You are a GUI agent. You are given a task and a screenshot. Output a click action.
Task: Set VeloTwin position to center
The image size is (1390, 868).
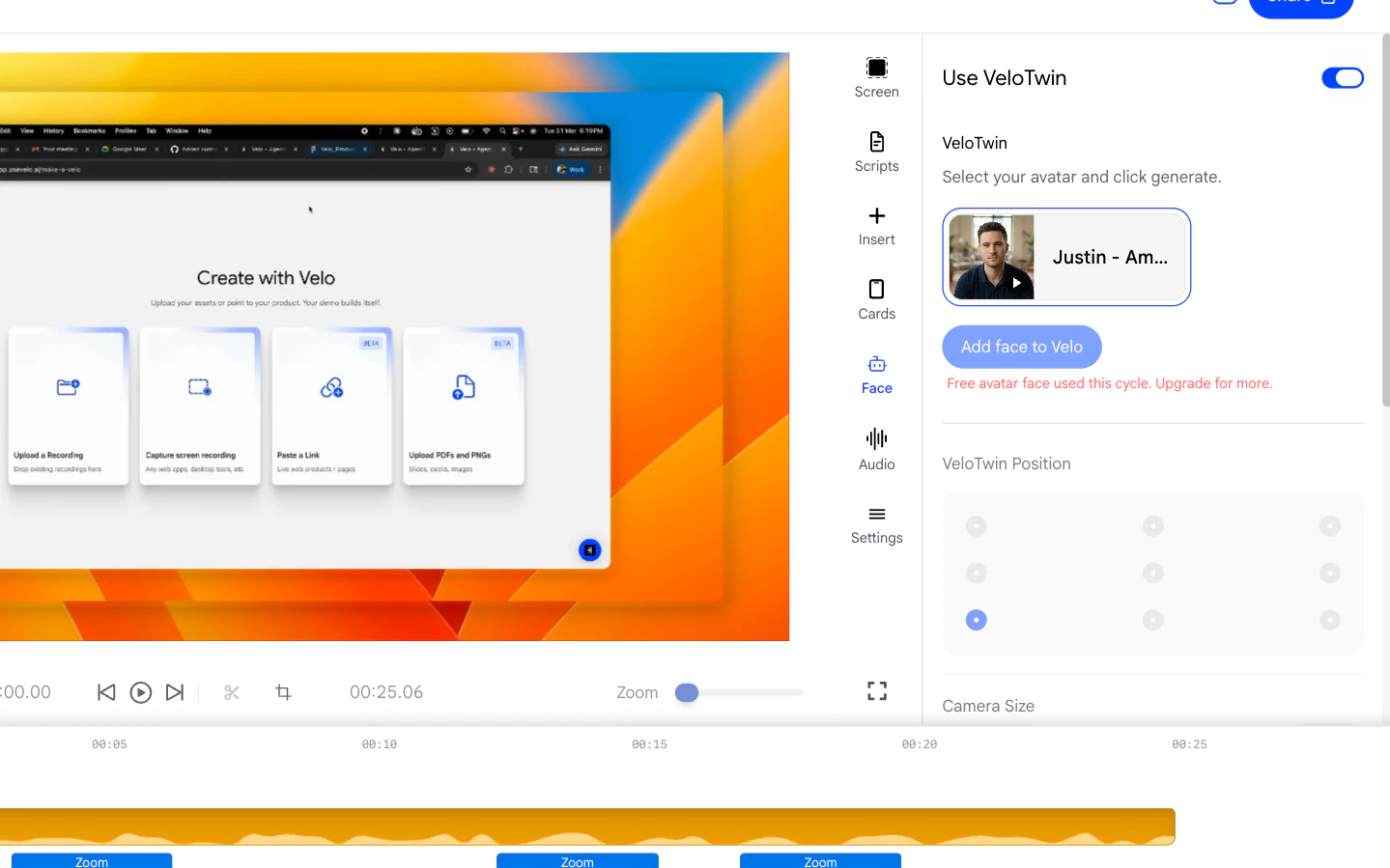click(x=1153, y=573)
